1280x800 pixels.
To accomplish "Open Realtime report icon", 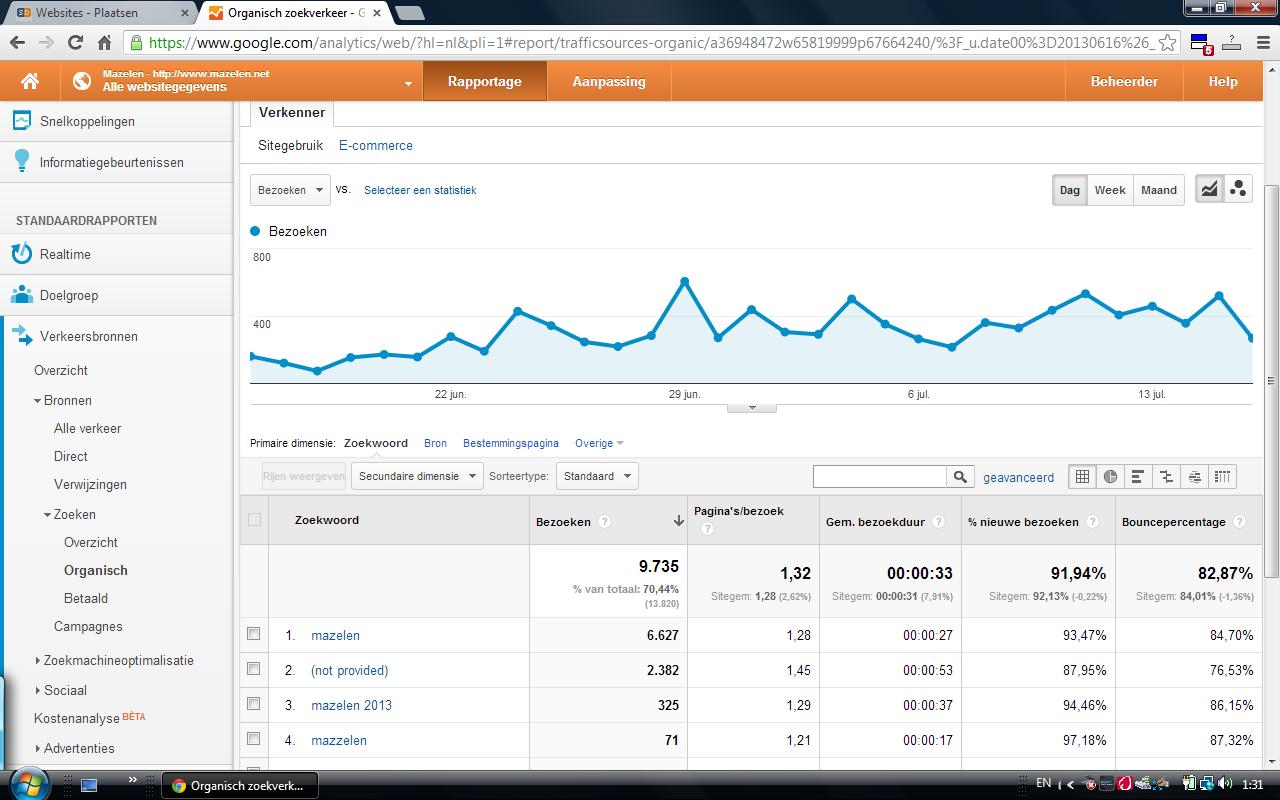I will (x=21, y=254).
